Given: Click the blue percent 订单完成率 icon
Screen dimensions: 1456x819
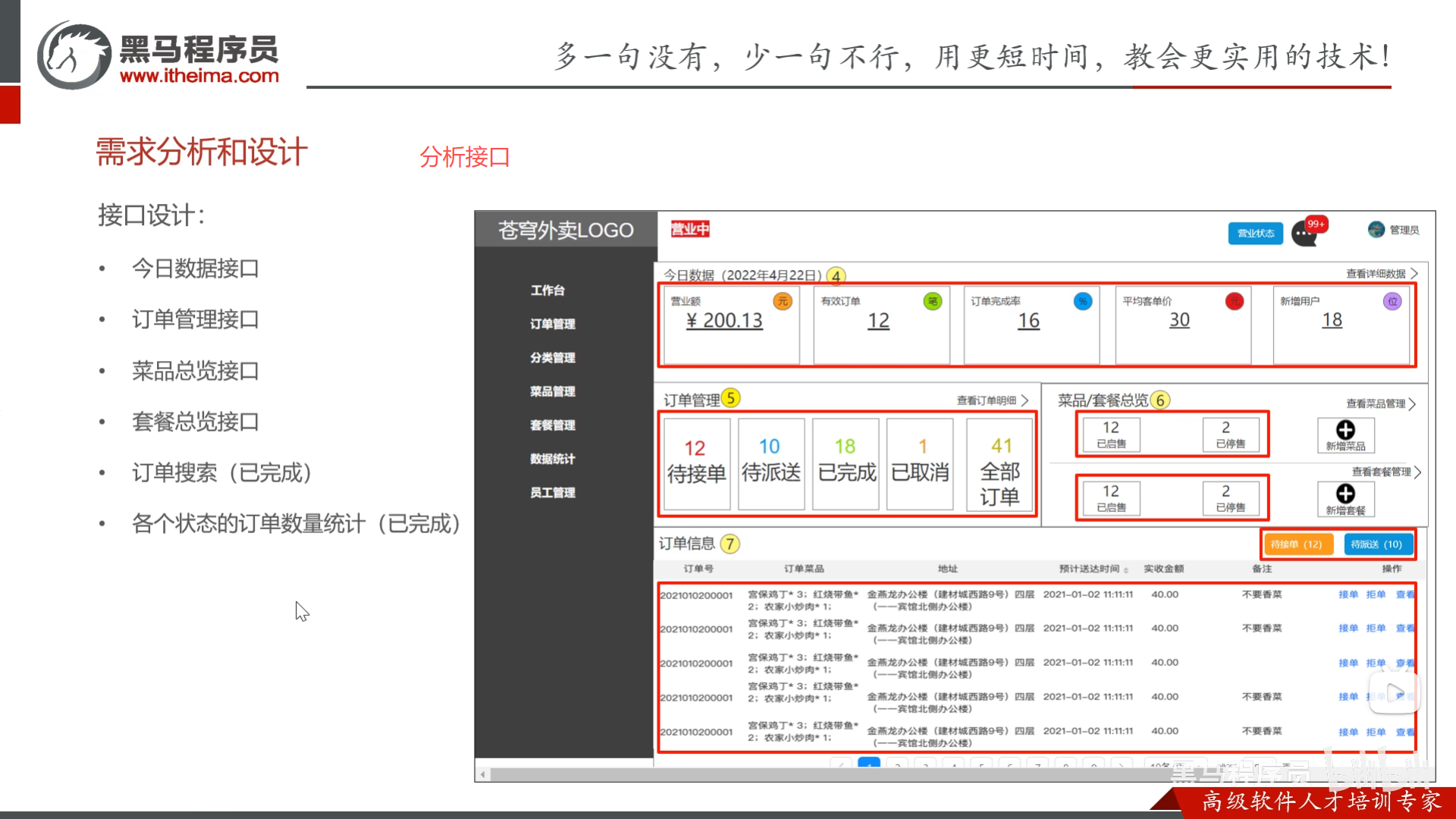Looking at the screenshot, I should [x=1082, y=301].
